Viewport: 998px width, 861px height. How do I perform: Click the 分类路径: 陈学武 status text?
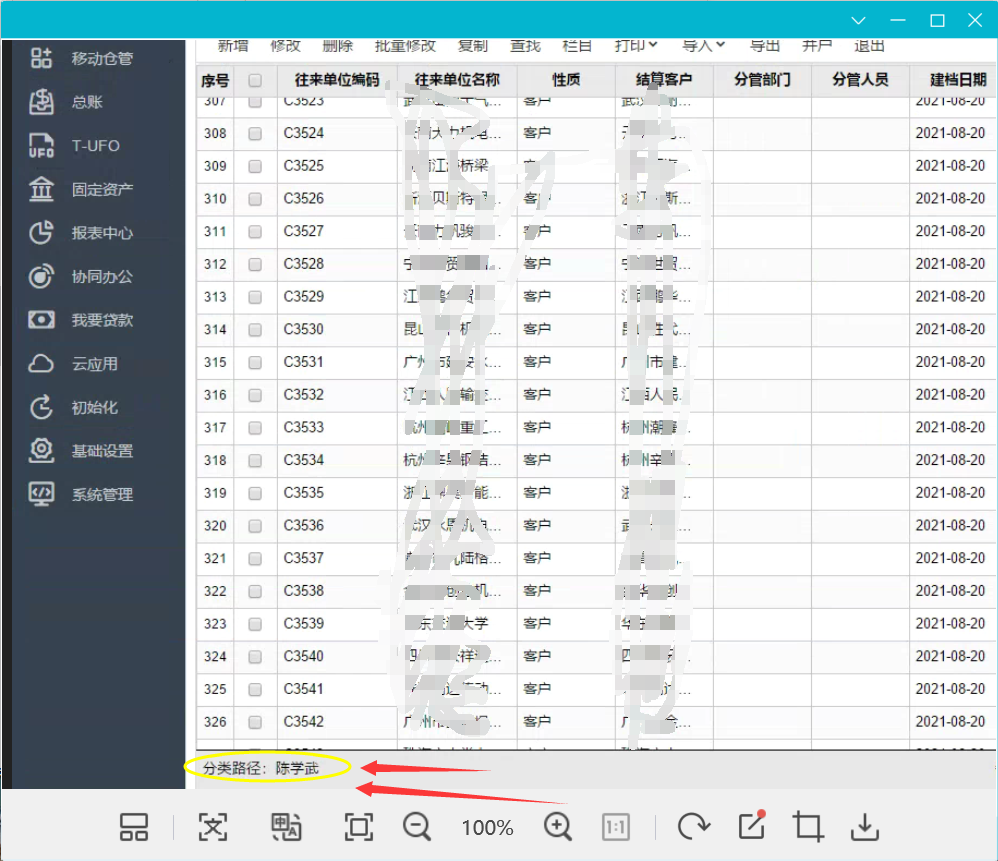click(261, 768)
